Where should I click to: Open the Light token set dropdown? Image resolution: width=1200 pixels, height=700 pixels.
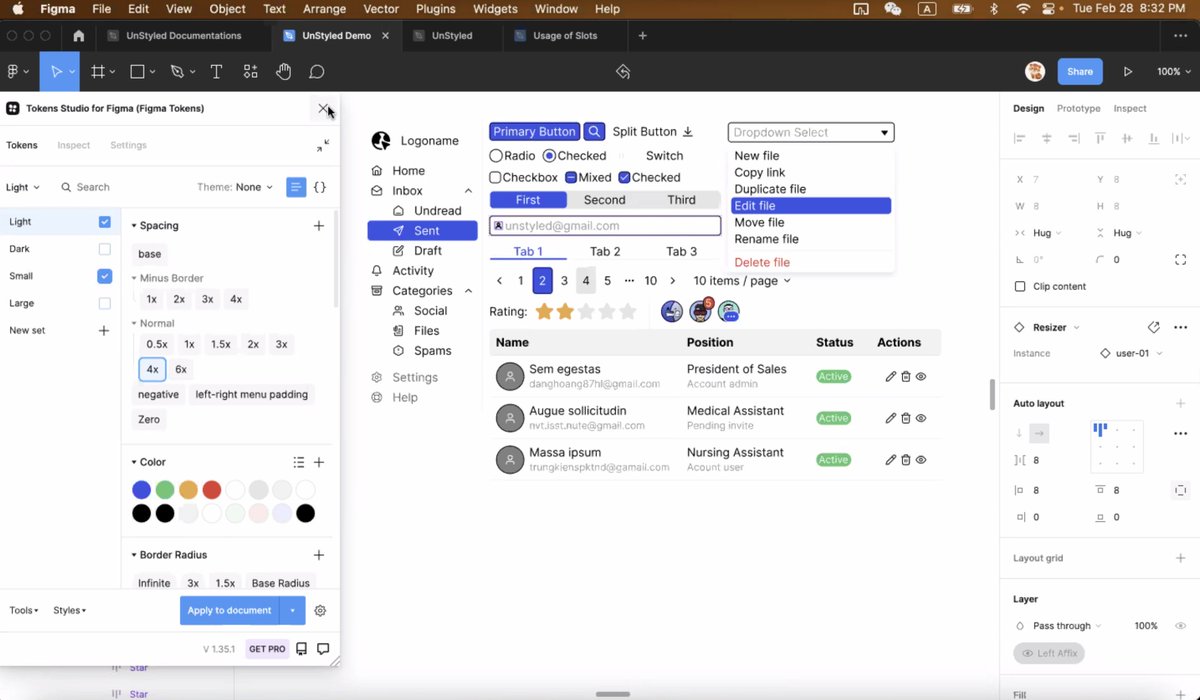pyautogui.click(x=23, y=187)
